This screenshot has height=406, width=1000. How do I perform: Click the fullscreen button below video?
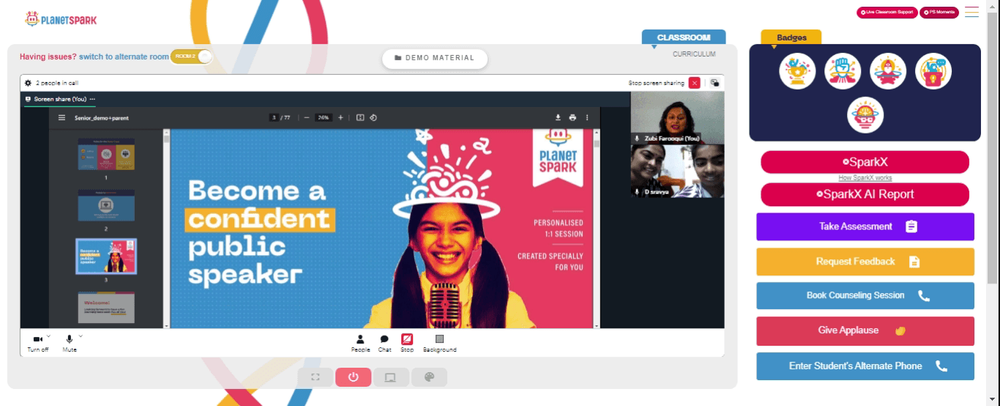coord(315,377)
